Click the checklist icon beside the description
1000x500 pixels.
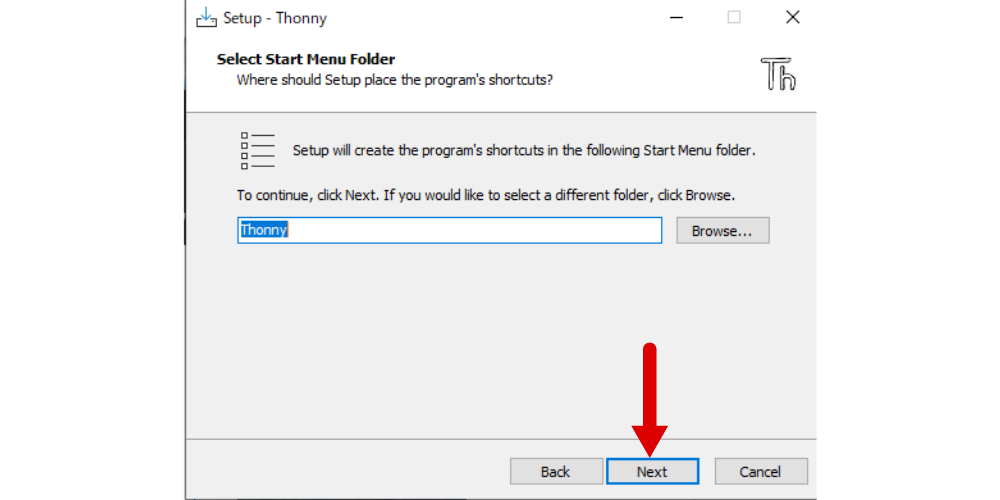click(258, 151)
